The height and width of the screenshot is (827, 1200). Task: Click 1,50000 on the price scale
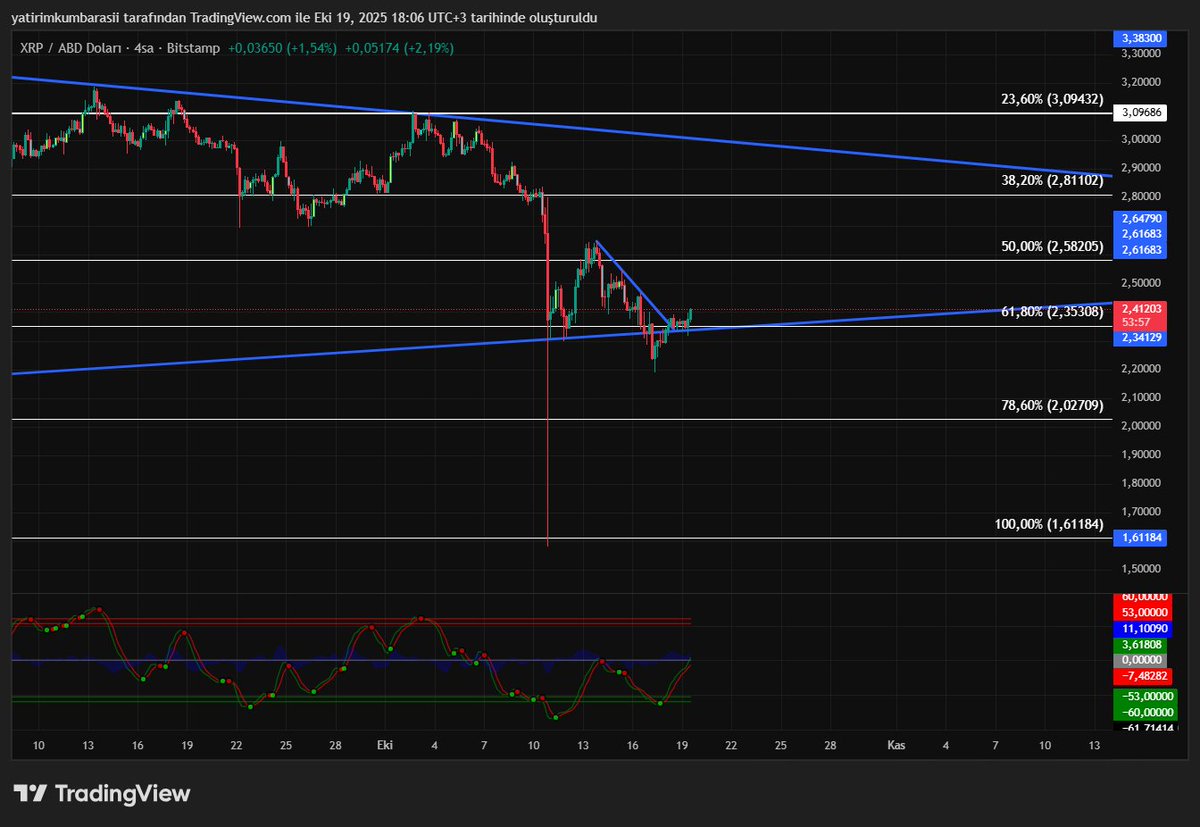tap(1141, 569)
